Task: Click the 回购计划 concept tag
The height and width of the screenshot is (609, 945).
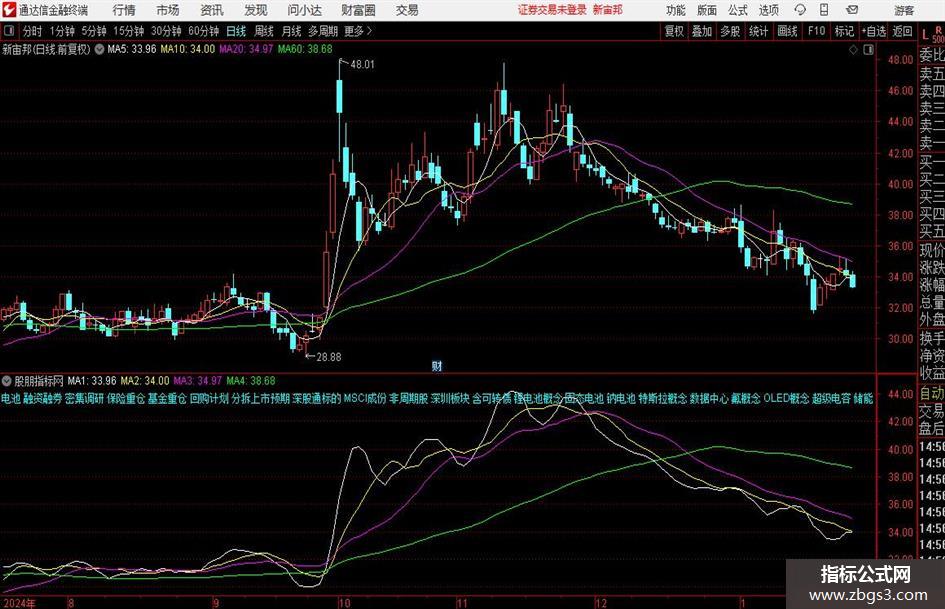Action: click(x=209, y=398)
